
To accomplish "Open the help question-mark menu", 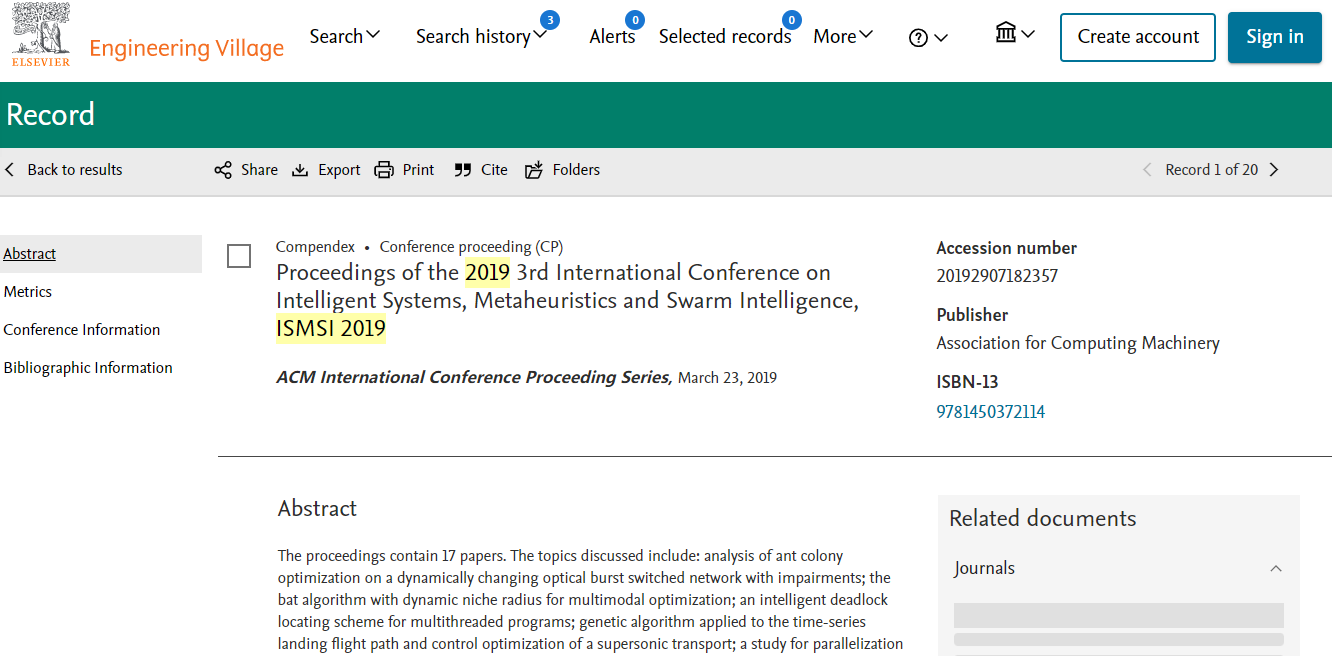I will click(x=928, y=37).
